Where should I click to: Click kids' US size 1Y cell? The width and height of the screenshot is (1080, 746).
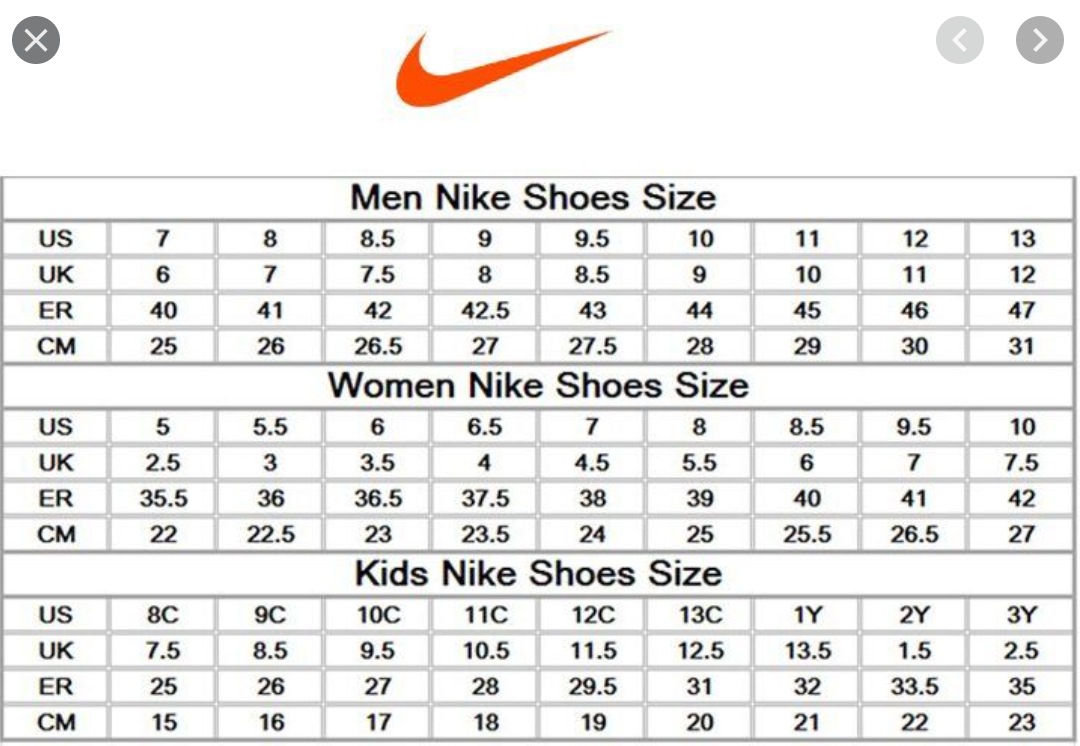point(807,615)
